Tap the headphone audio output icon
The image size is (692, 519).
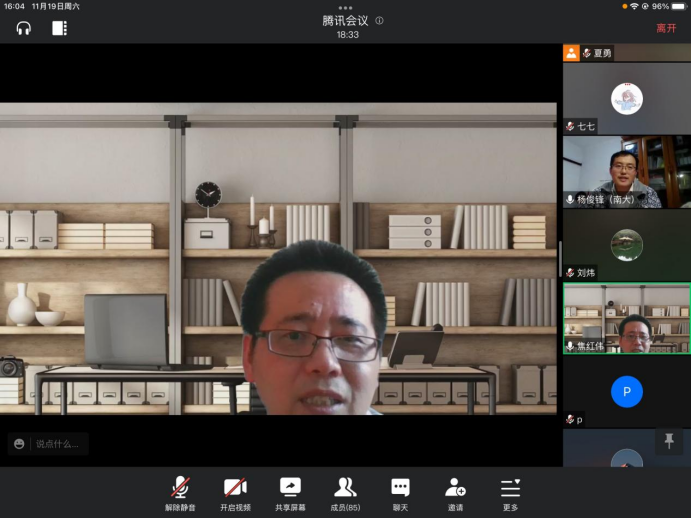[x=24, y=28]
